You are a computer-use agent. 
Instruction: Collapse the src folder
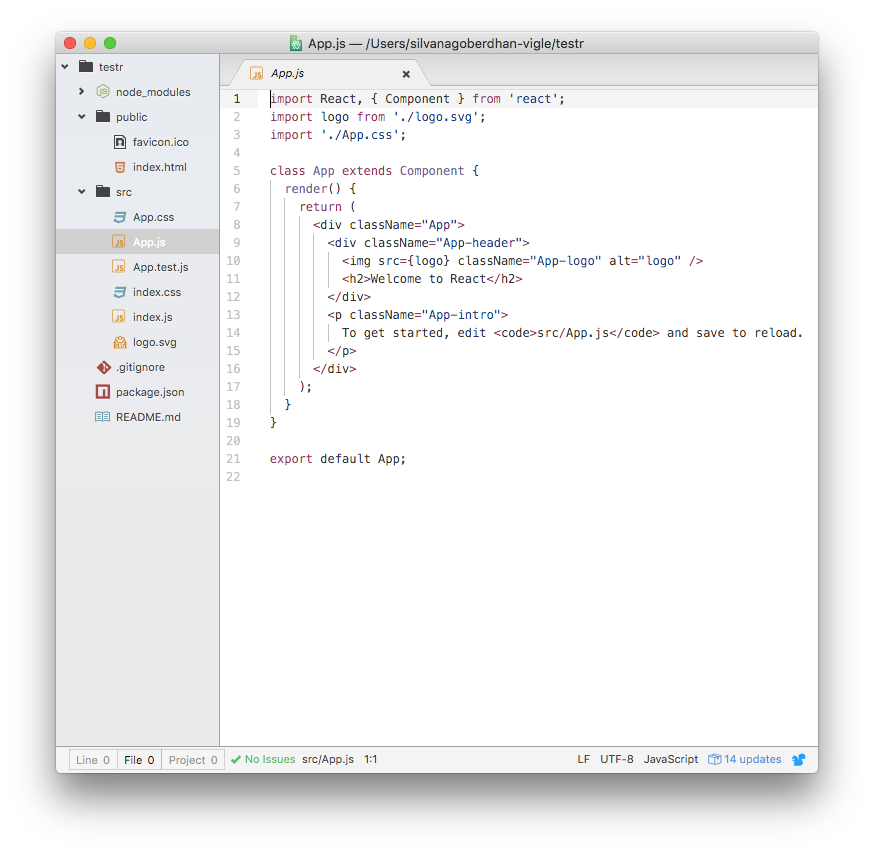point(82,191)
